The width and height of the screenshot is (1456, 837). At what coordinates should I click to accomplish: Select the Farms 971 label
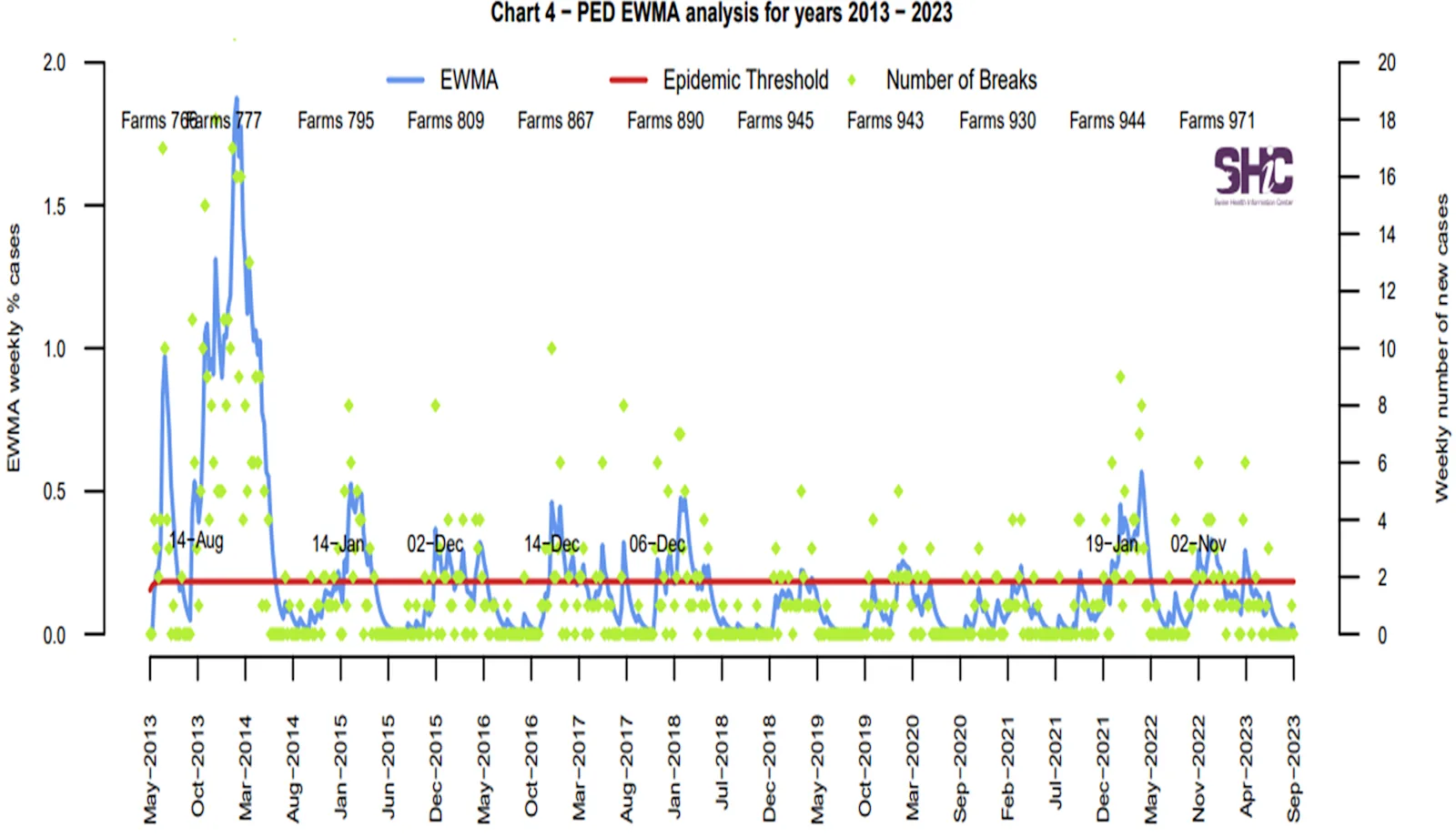click(1217, 120)
